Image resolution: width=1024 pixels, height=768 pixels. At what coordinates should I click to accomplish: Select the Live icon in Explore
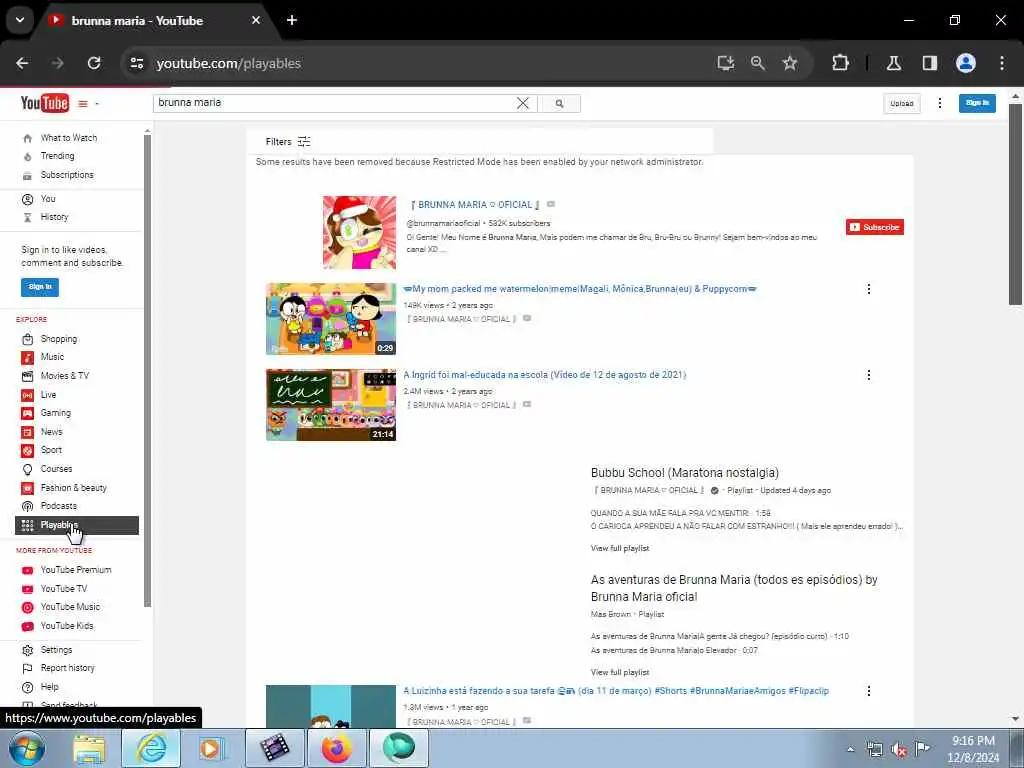tap(27, 395)
